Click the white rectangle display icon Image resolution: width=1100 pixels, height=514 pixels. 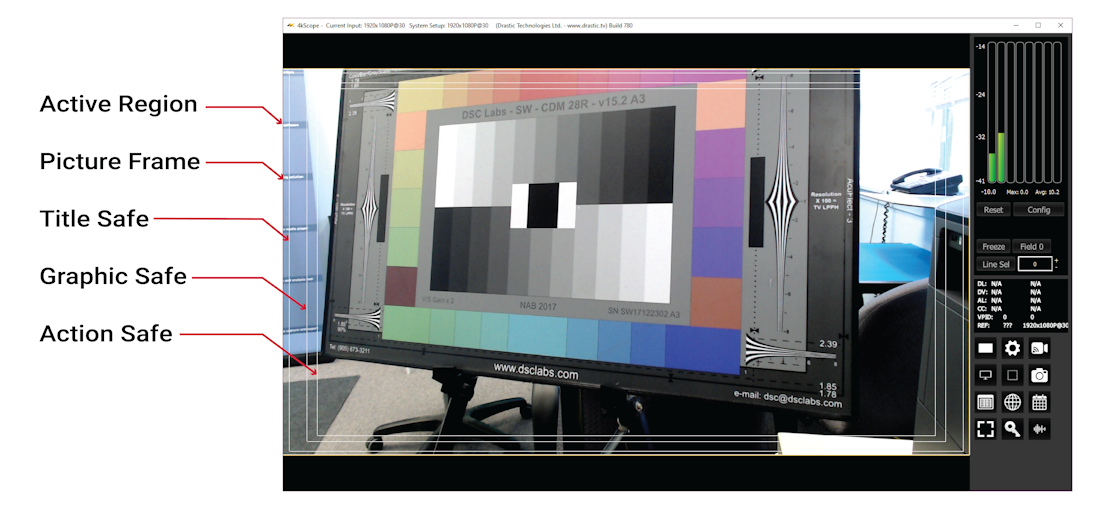(x=986, y=348)
